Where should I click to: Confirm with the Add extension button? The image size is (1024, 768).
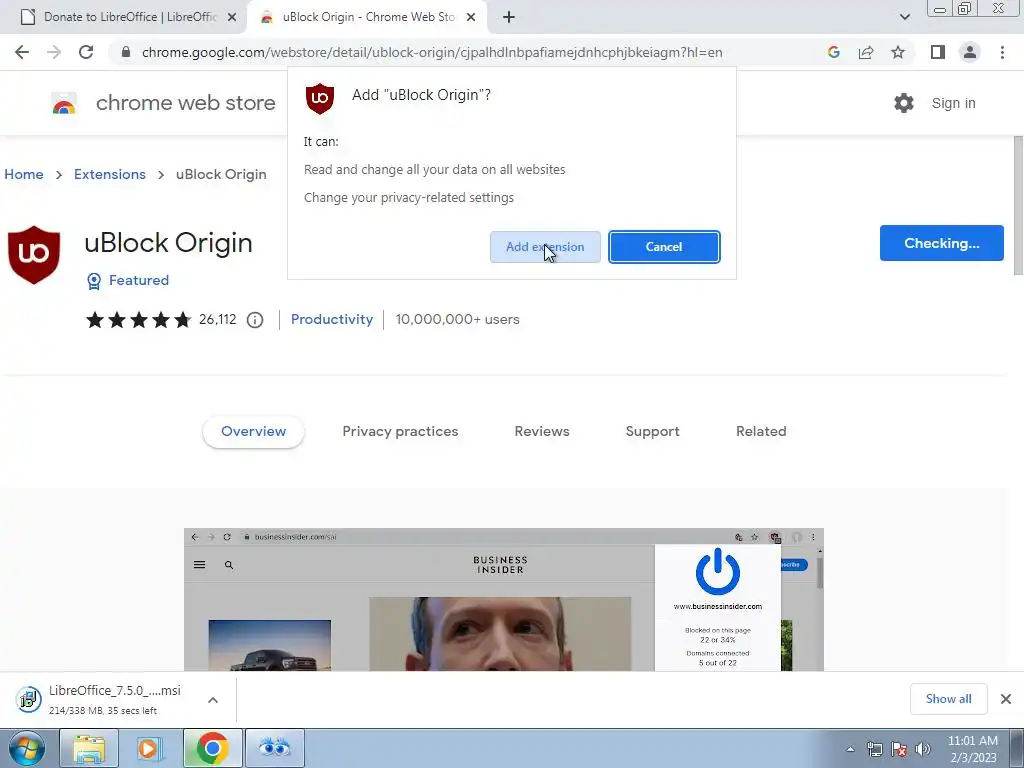click(x=545, y=247)
